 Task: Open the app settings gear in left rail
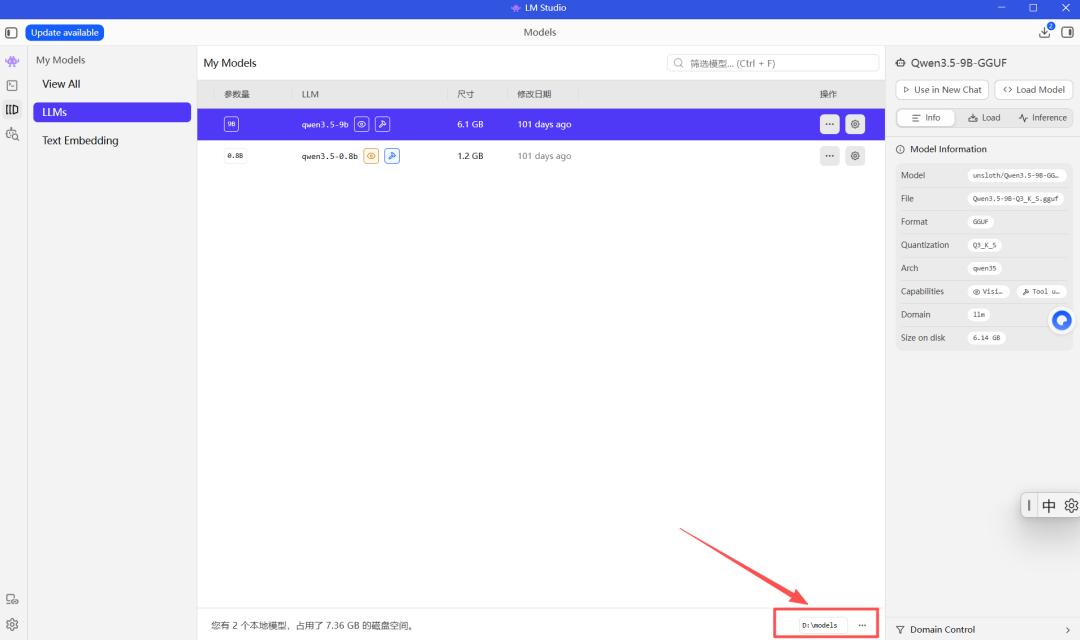tap(12, 624)
